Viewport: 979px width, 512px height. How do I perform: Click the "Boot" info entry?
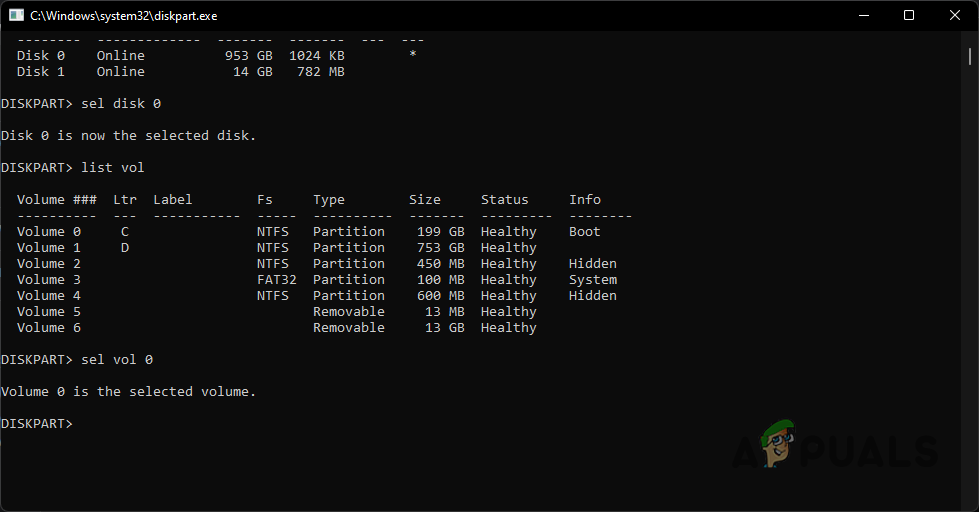584,232
